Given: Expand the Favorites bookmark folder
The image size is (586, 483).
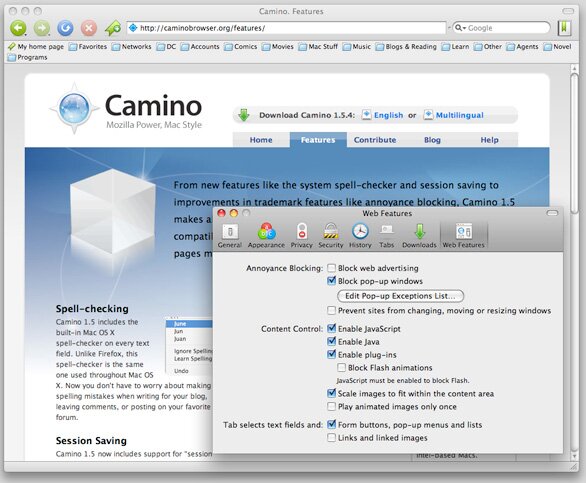Looking at the screenshot, I should pyautogui.click(x=88, y=47).
